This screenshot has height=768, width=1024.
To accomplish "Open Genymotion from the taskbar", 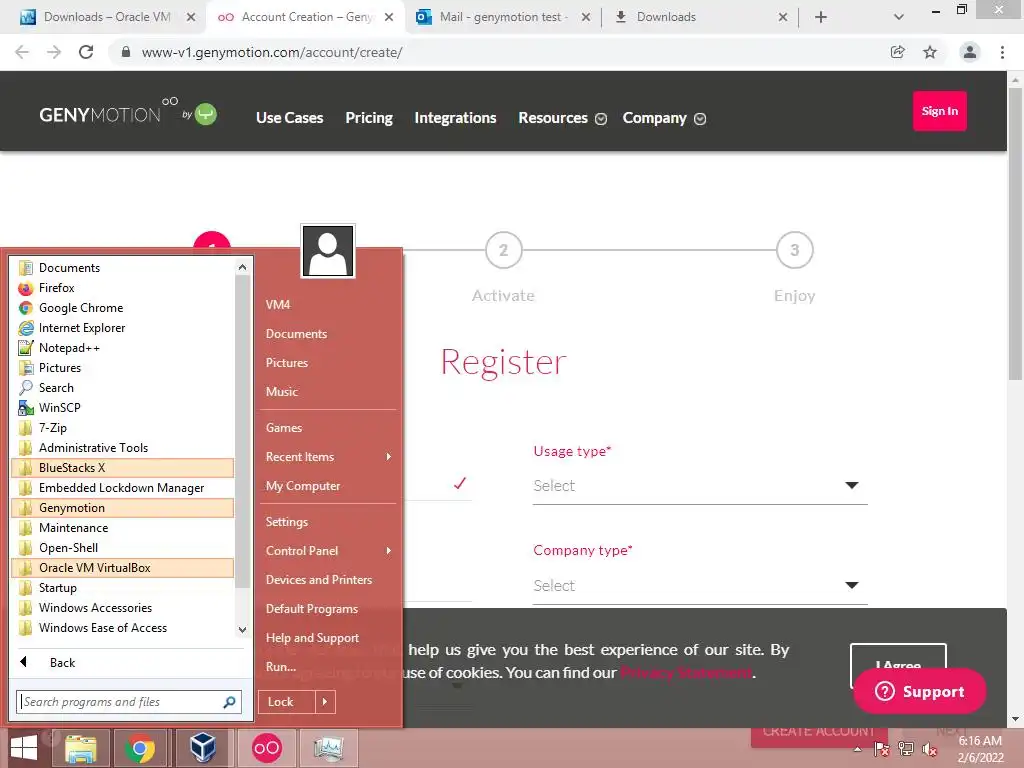I will click(x=266, y=748).
